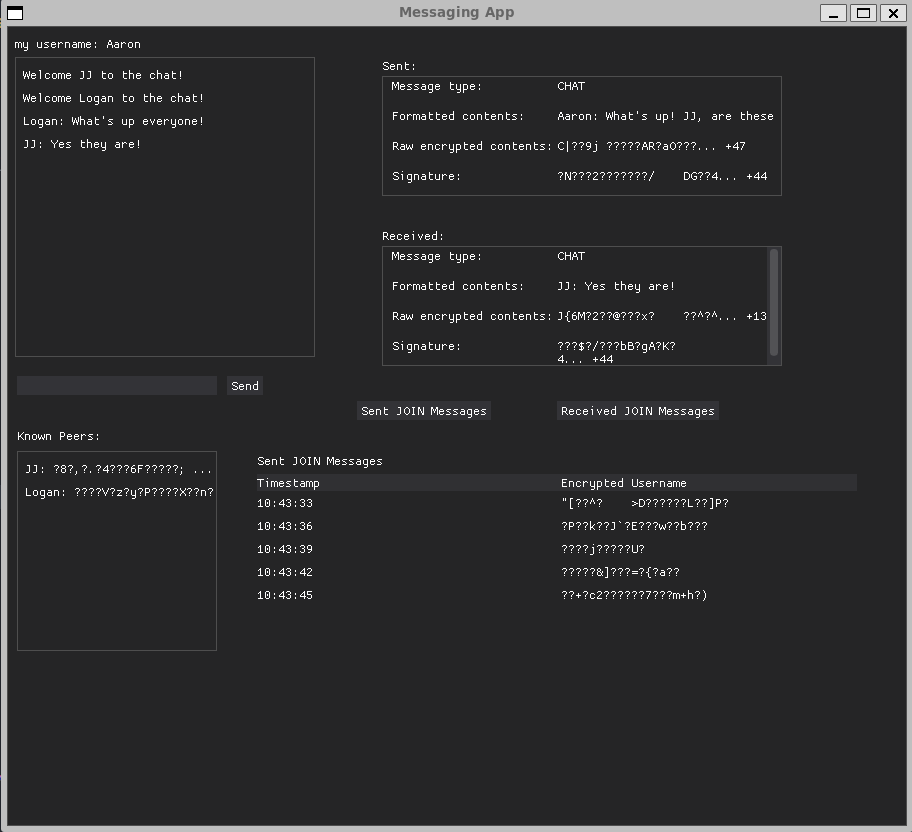Click the Encrypted Username column header
The image size is (912, 832).
coord(624,483)
